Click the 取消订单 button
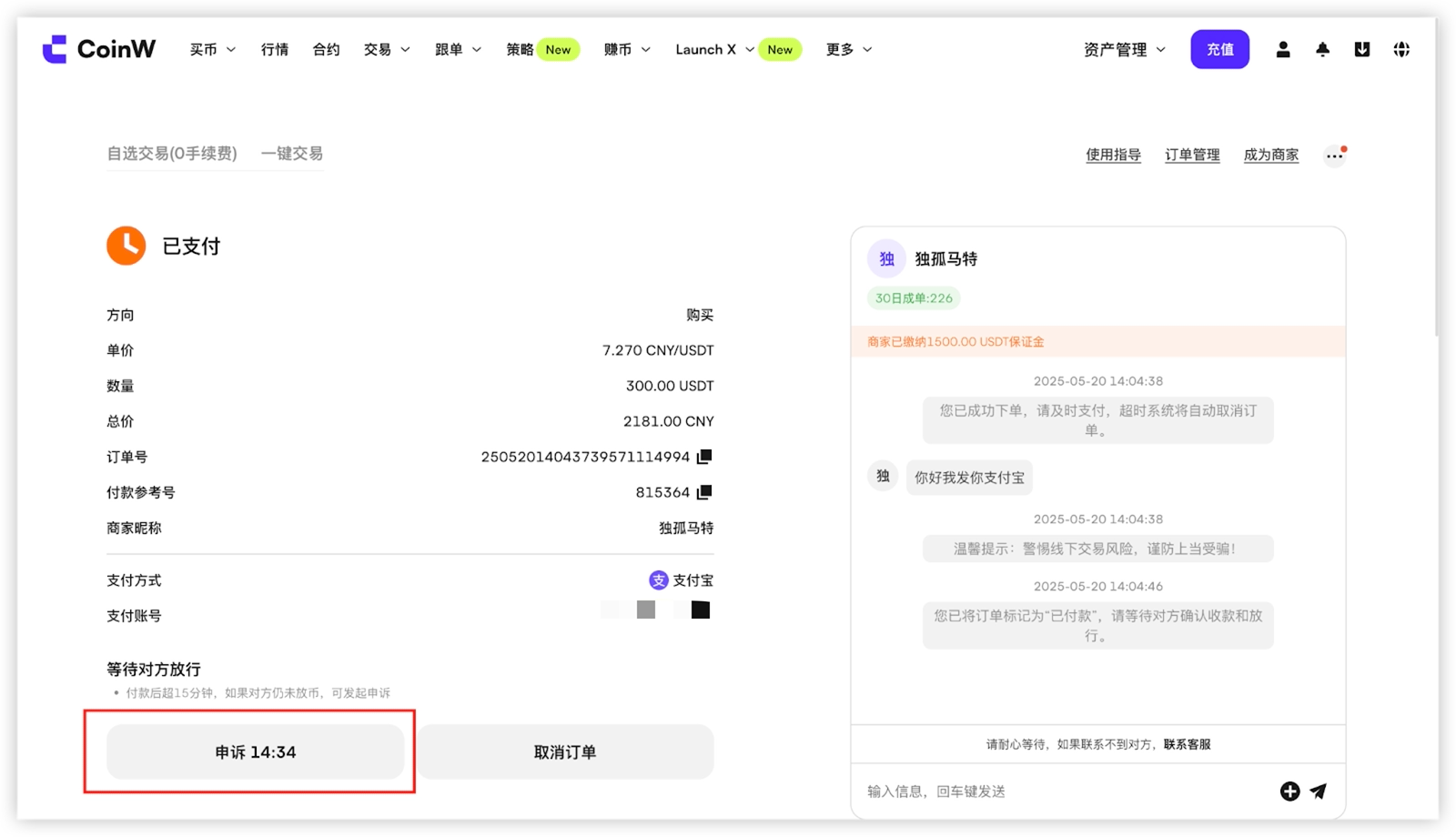 point(565,752)
